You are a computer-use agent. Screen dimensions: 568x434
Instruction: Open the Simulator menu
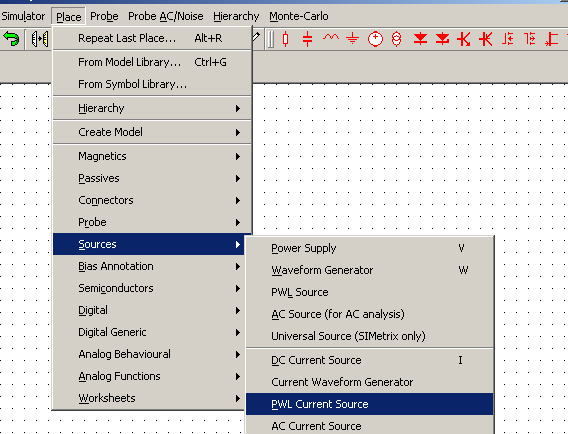pyautogui.click(x=23, y=16)
